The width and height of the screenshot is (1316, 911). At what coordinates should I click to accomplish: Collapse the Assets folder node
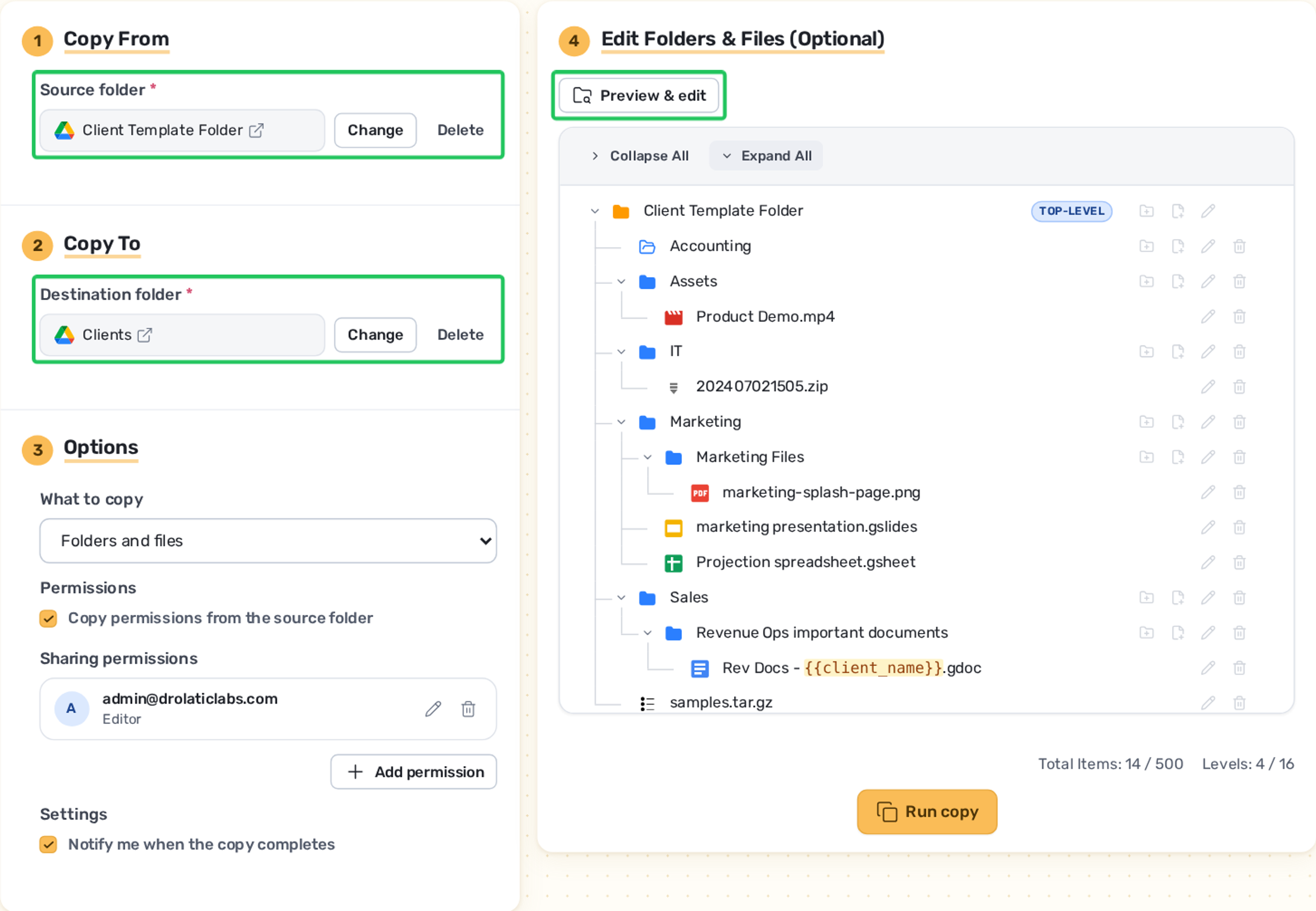tap(621, 281)
